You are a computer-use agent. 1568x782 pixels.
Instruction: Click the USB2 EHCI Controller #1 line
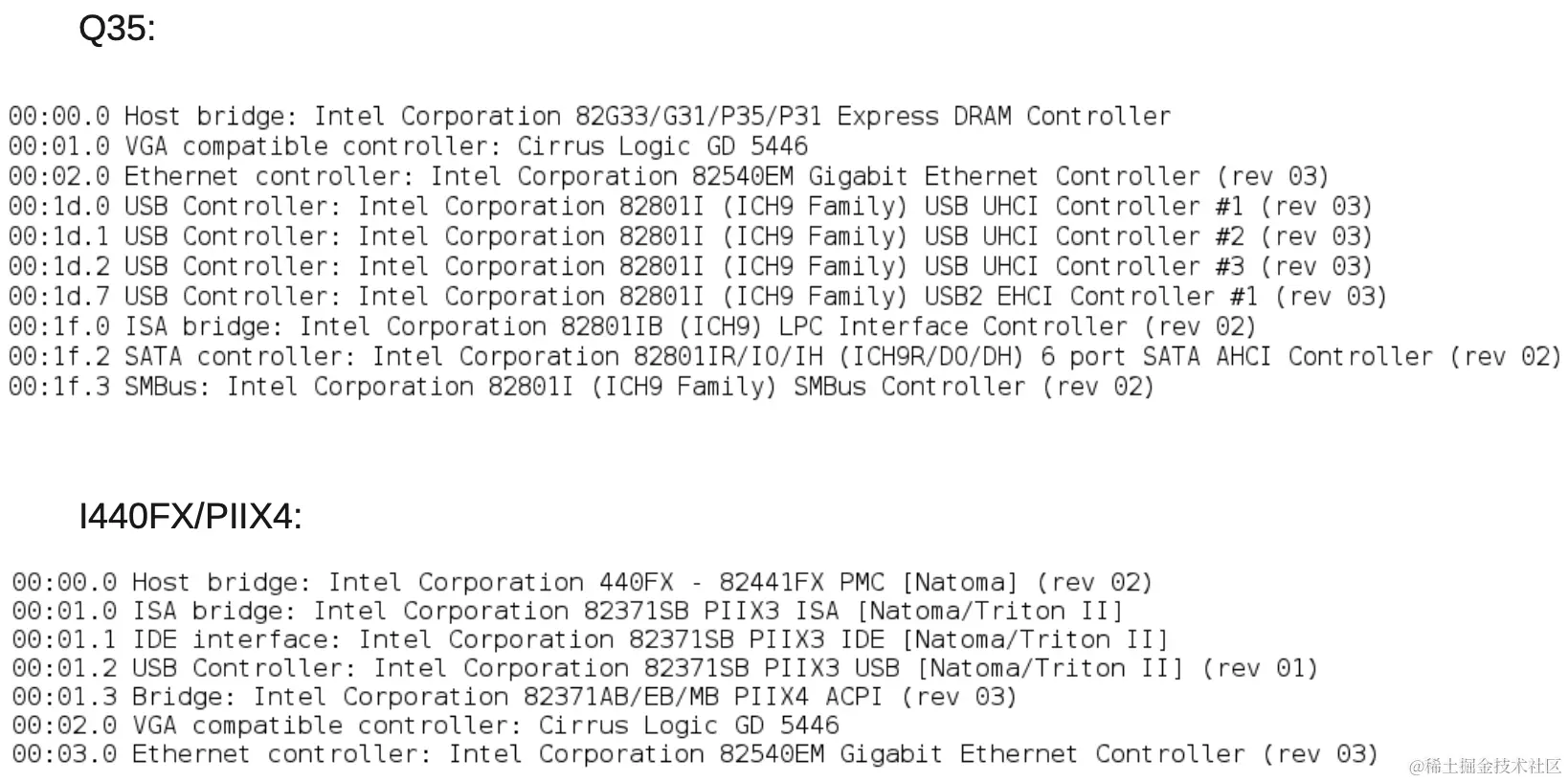click(698, 297)
